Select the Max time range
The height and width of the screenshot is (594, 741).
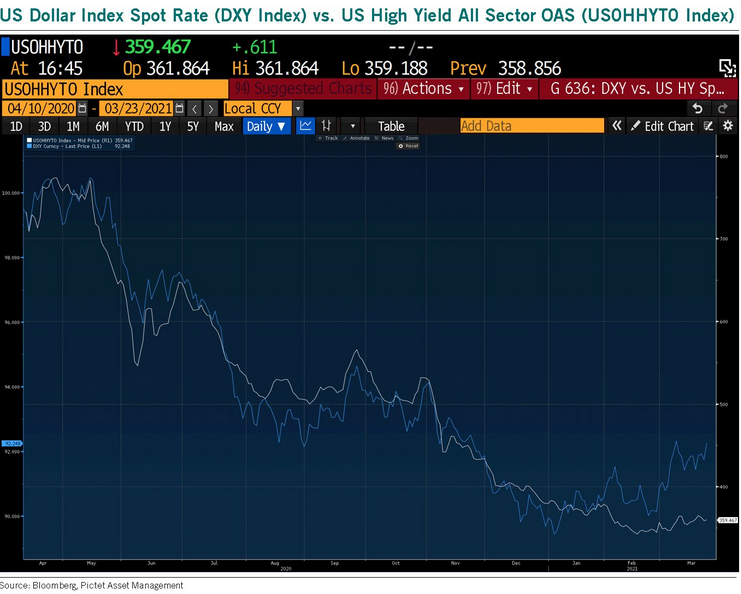click(x=224, y=126)
